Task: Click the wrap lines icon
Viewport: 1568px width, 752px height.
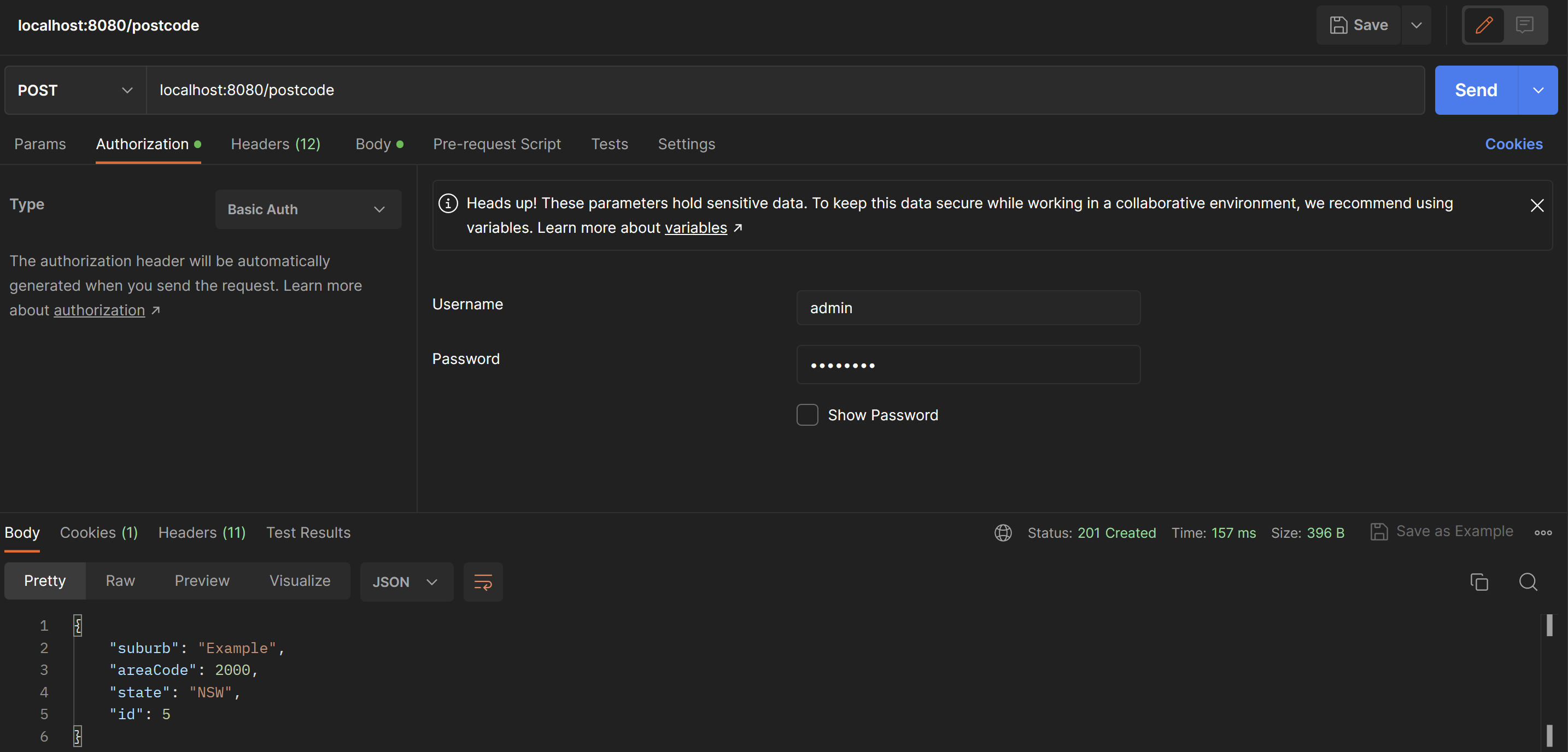Action: point(483,582)
